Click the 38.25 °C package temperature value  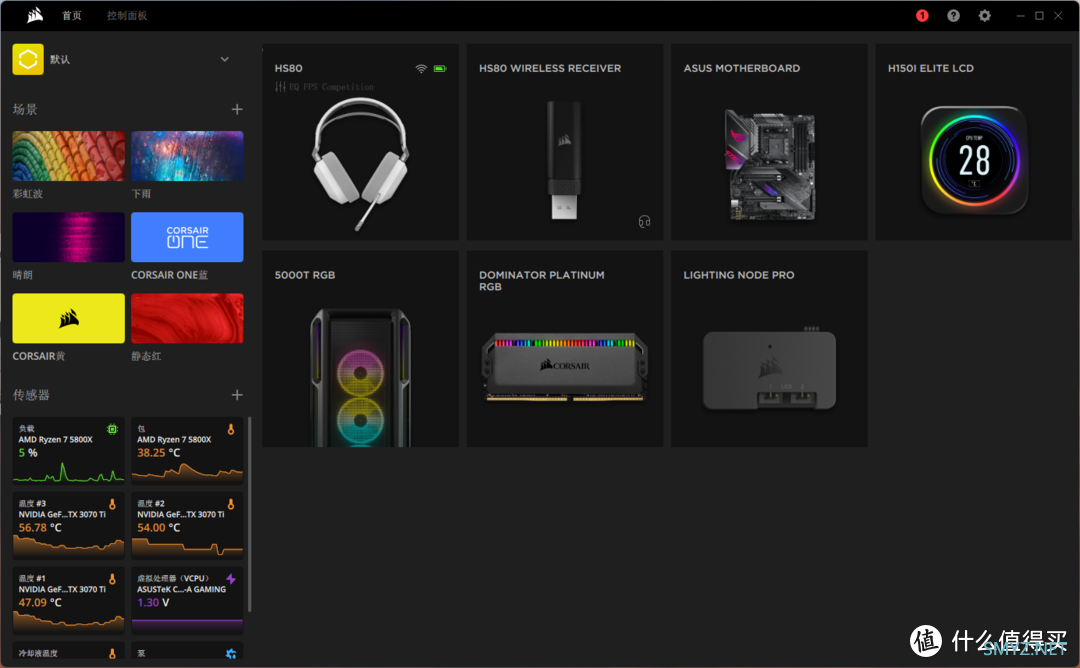(158, 452)
